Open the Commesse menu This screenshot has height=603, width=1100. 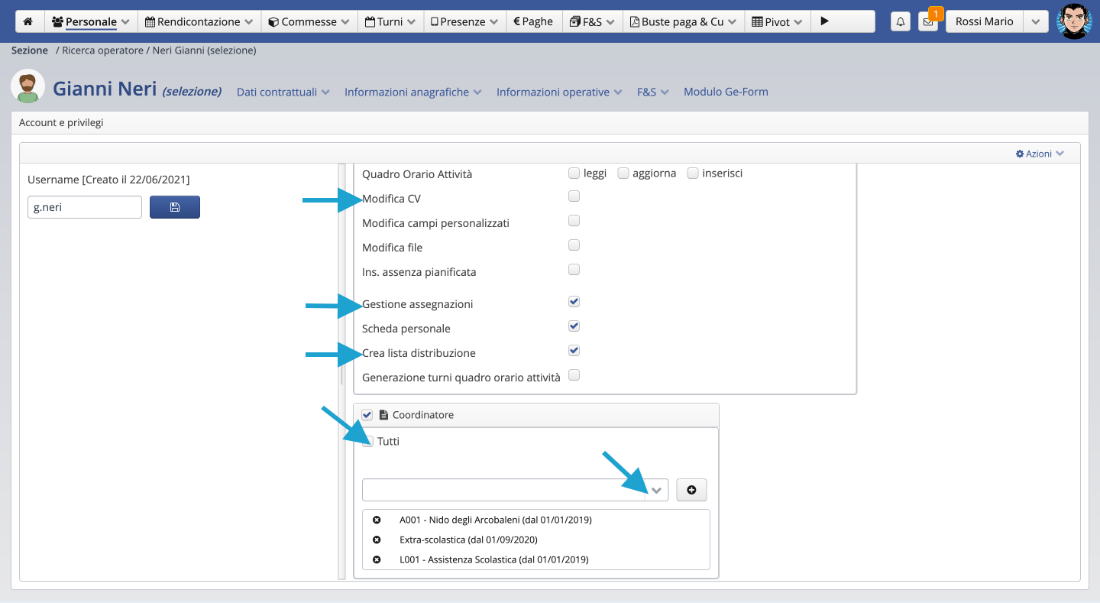[309, 21]
